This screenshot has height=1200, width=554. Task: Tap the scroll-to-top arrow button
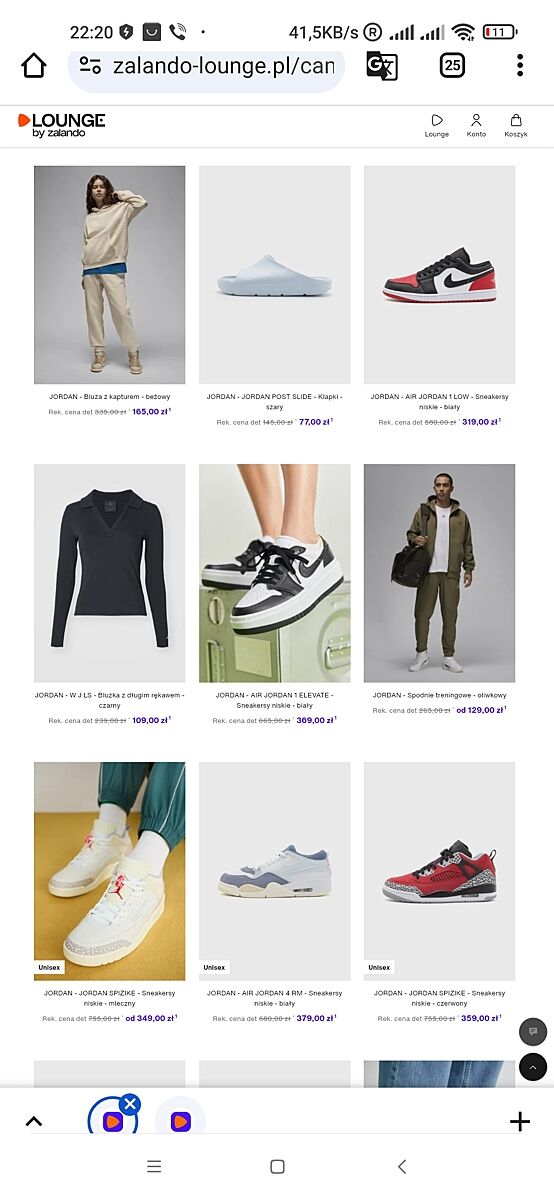533,1067
